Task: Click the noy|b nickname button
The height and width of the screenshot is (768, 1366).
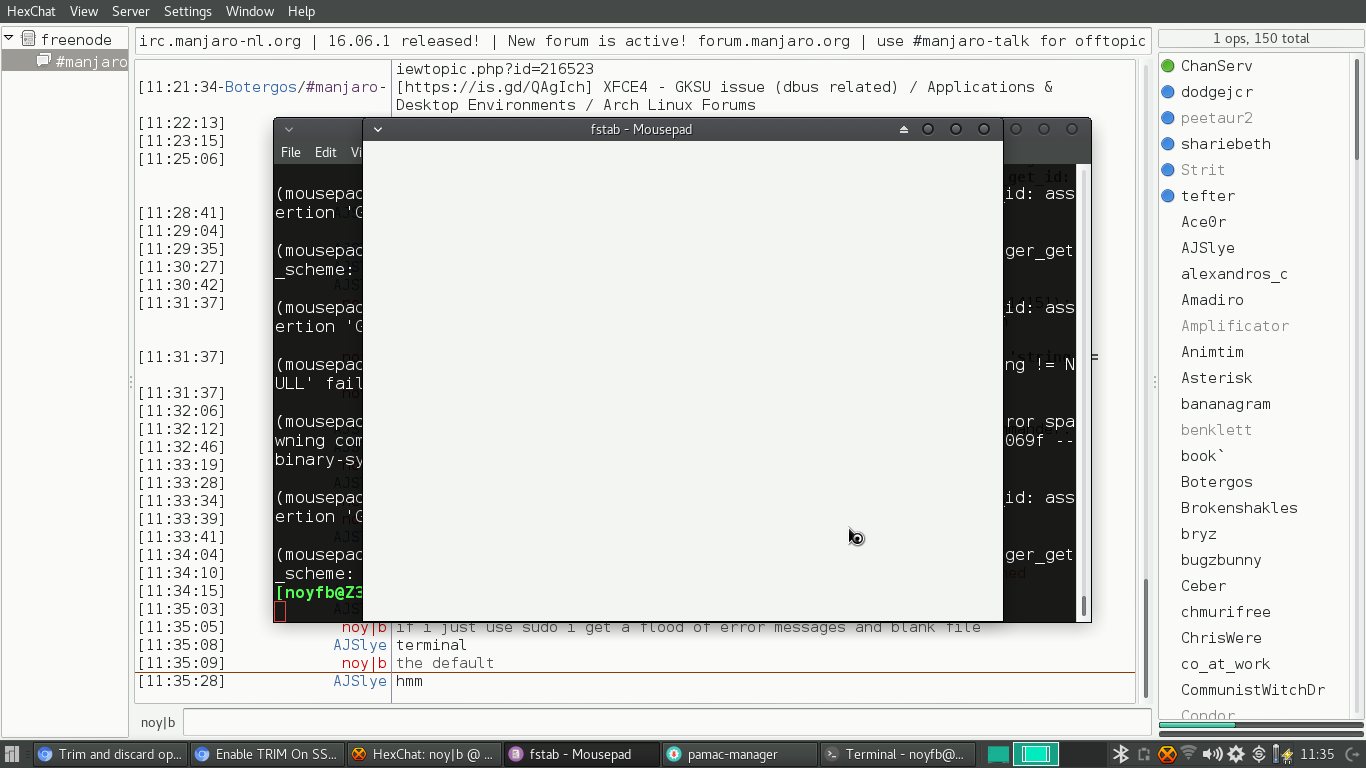Action: [x=158, y=722]
